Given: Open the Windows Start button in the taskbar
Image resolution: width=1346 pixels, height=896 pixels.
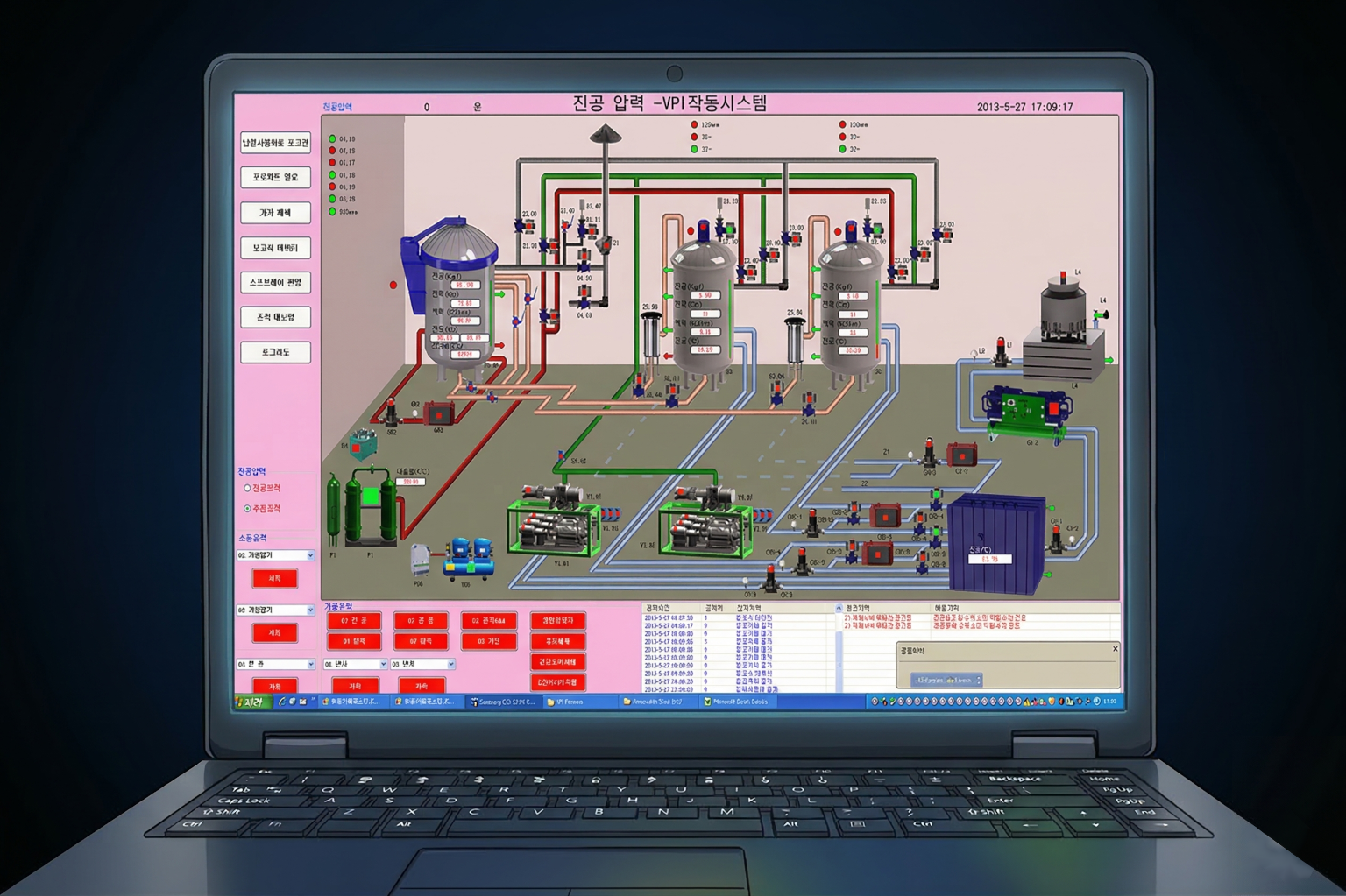Looking at the screenshot, I should pyautogui.click(x=251, y=702).
